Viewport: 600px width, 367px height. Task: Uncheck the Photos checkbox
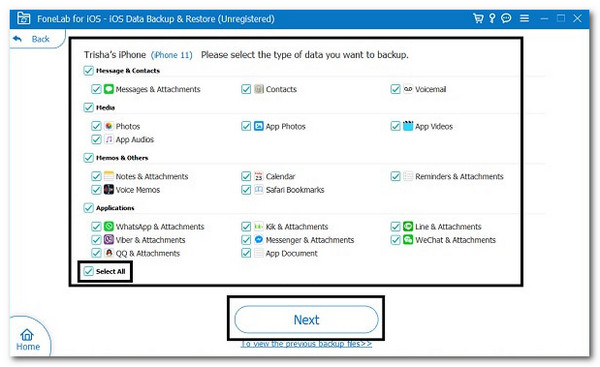click(x=96, y=126)
